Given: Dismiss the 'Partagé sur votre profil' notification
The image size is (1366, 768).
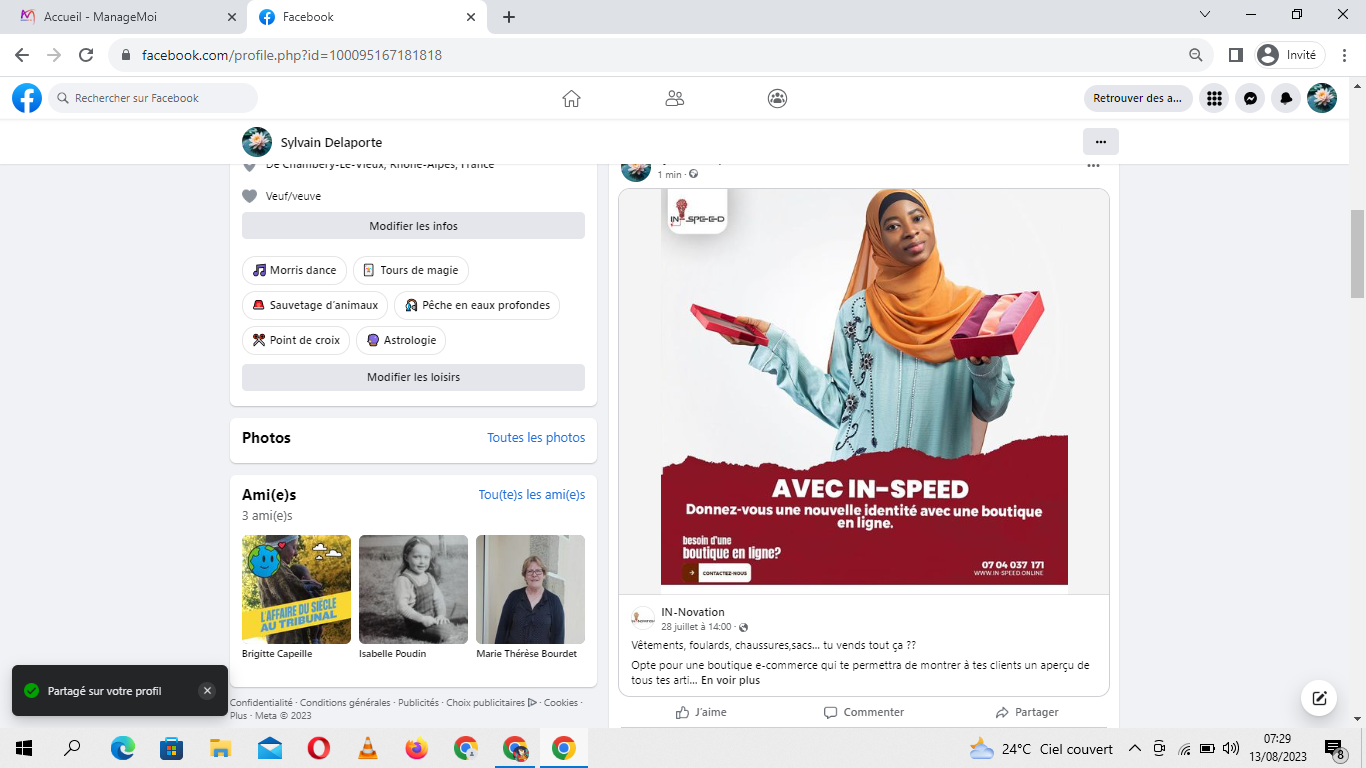Looking at the screenshot, I should tap(206, 691).
